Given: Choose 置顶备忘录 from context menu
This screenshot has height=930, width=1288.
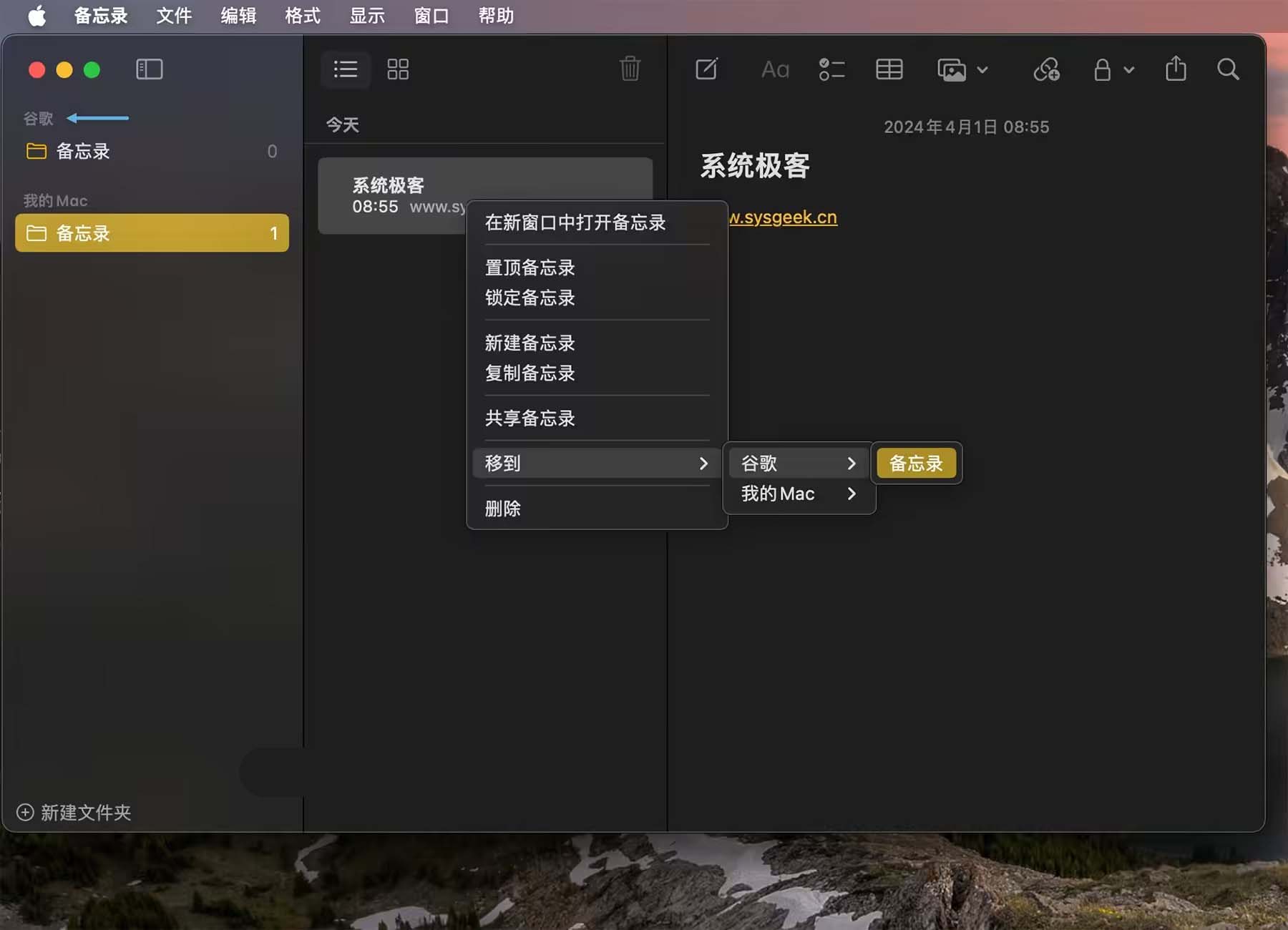Looking at the screenshot, I should pos(530,268).
